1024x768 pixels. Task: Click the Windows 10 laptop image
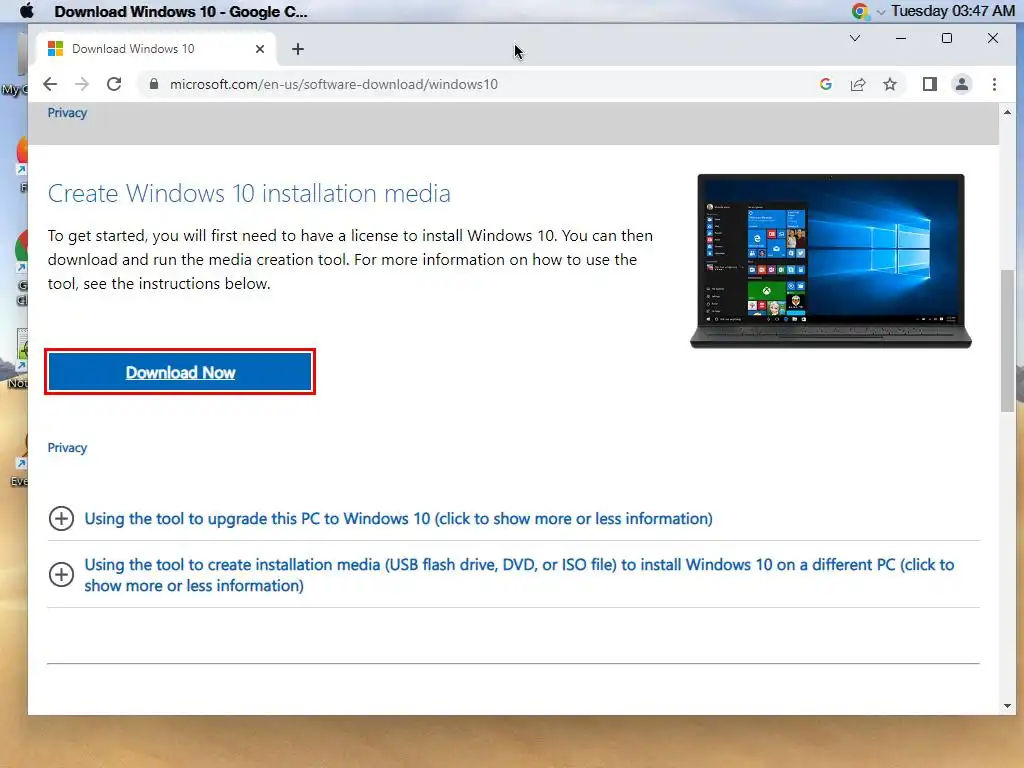pyautogui.click(x=831, y=261)
